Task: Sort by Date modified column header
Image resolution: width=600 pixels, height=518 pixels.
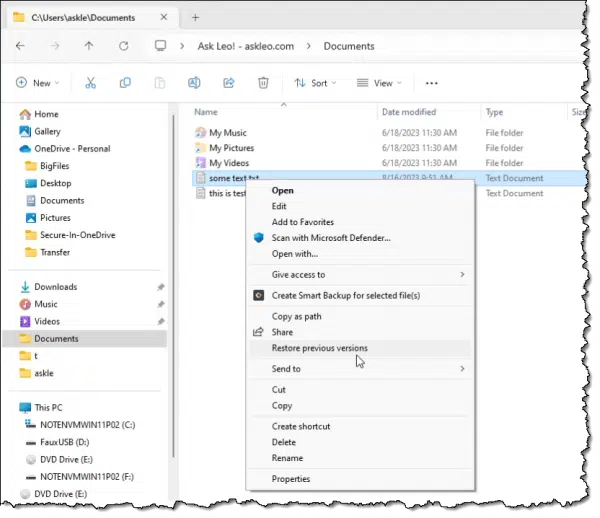Action: pyautogui.click(x=409, y=112)
